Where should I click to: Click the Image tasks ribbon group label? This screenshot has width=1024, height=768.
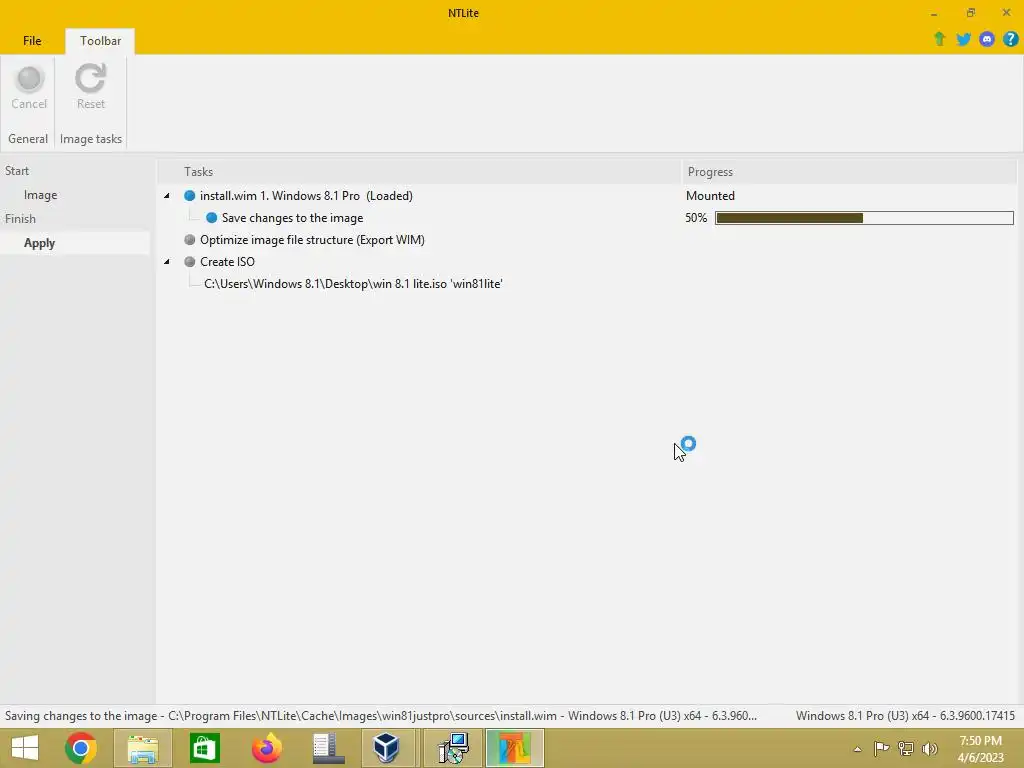(91, 138)
